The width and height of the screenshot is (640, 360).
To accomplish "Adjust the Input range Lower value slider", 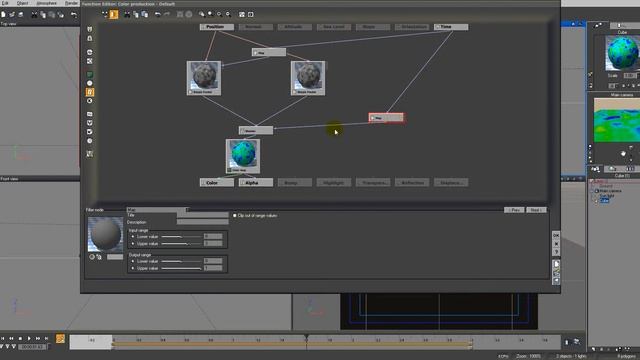I will 181,237.
